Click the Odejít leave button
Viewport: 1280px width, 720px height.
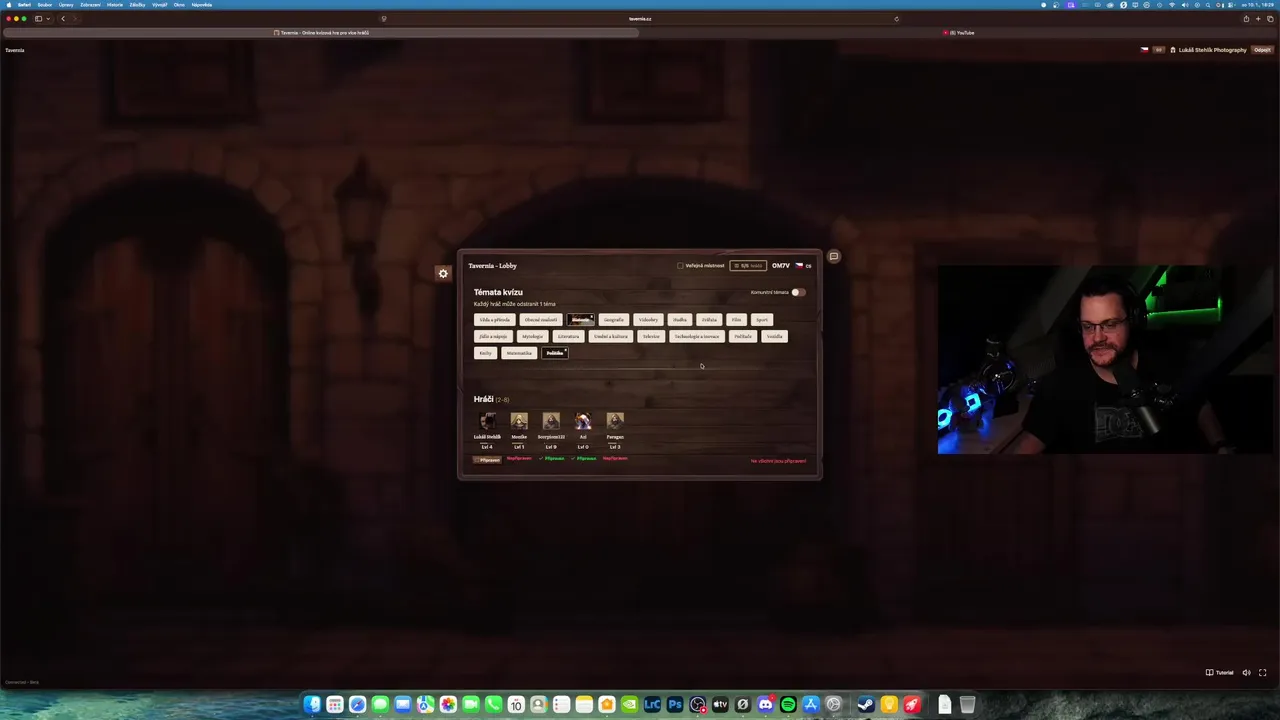tap(1262, 50)
